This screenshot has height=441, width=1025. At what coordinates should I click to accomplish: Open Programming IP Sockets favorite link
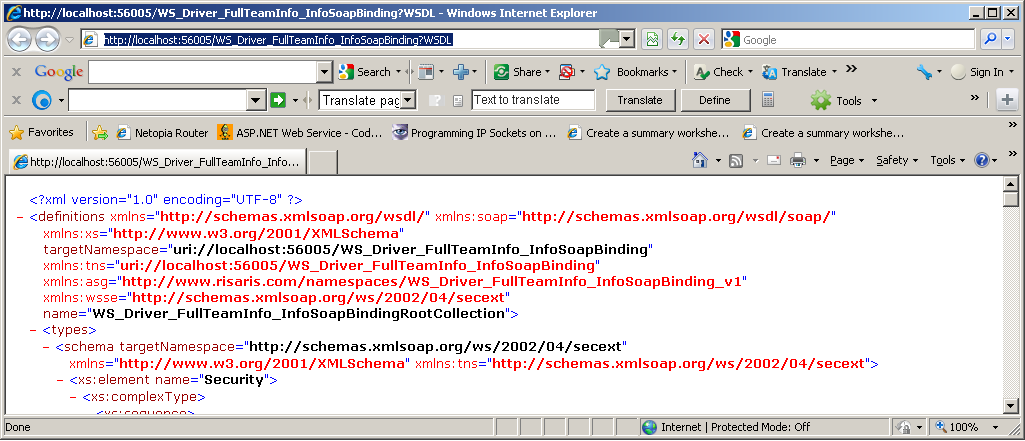coord(474,133)
